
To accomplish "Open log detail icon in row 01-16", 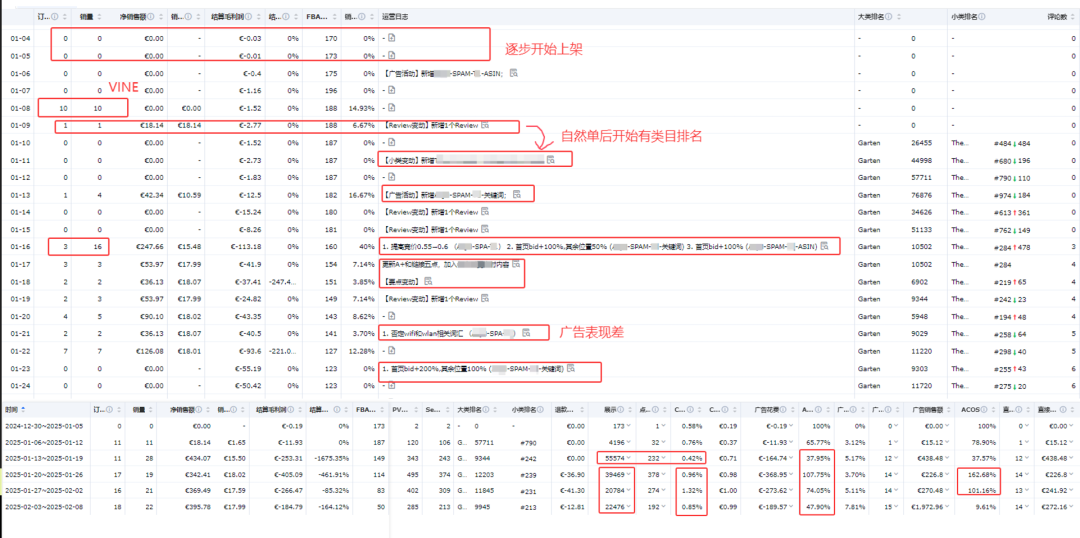I will tap(824, 246).
